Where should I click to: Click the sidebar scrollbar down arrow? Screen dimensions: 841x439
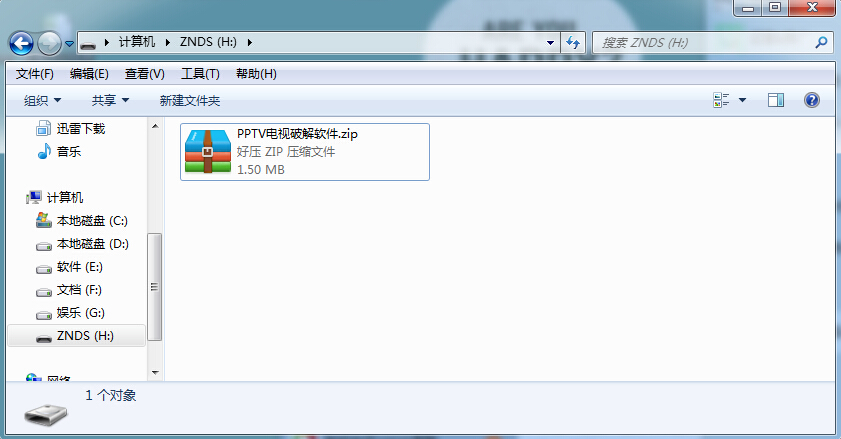click(x=155, y=372)
